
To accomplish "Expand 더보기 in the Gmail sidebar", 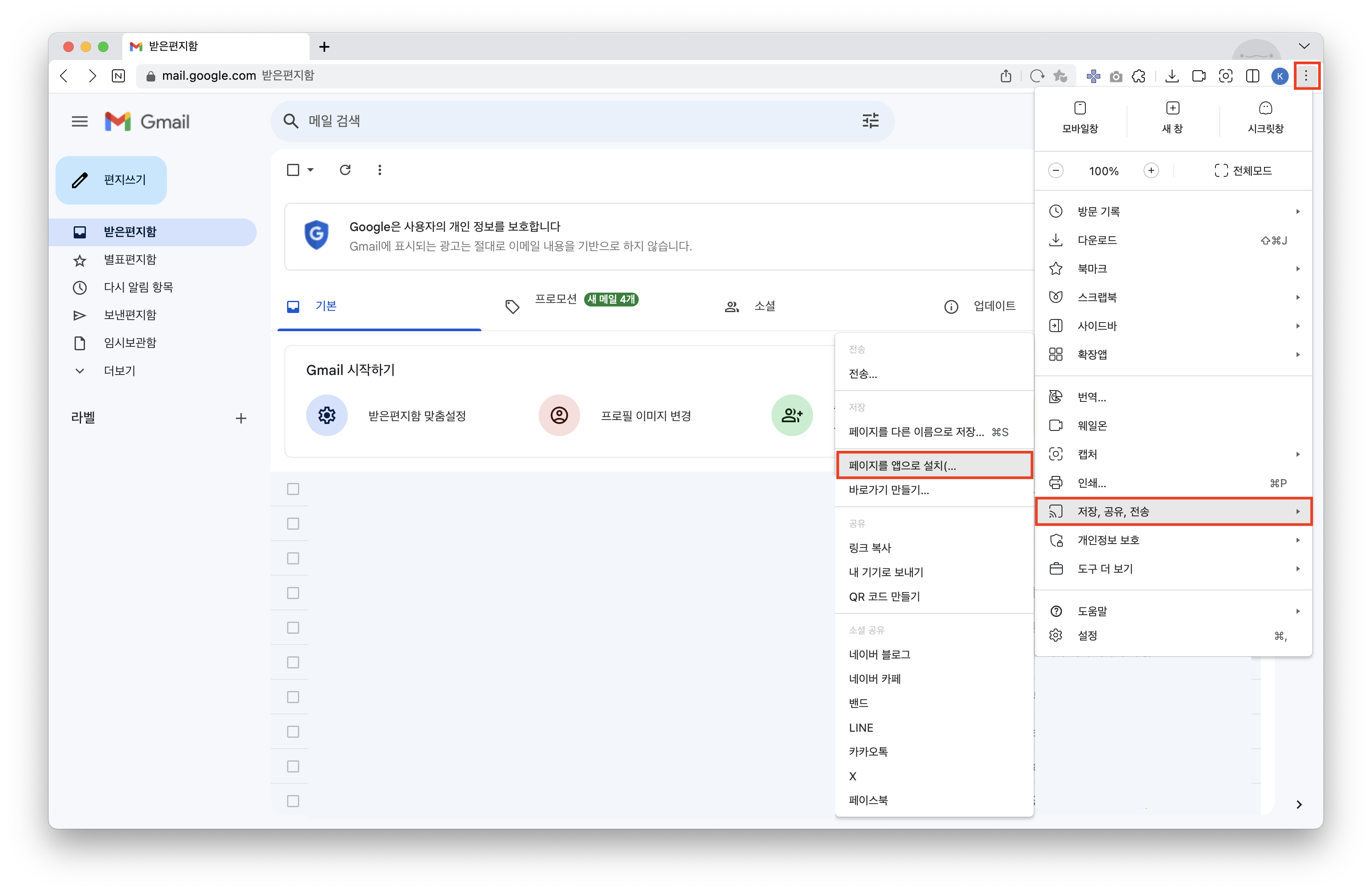I will pyautogui.click(x=119, y=371).
